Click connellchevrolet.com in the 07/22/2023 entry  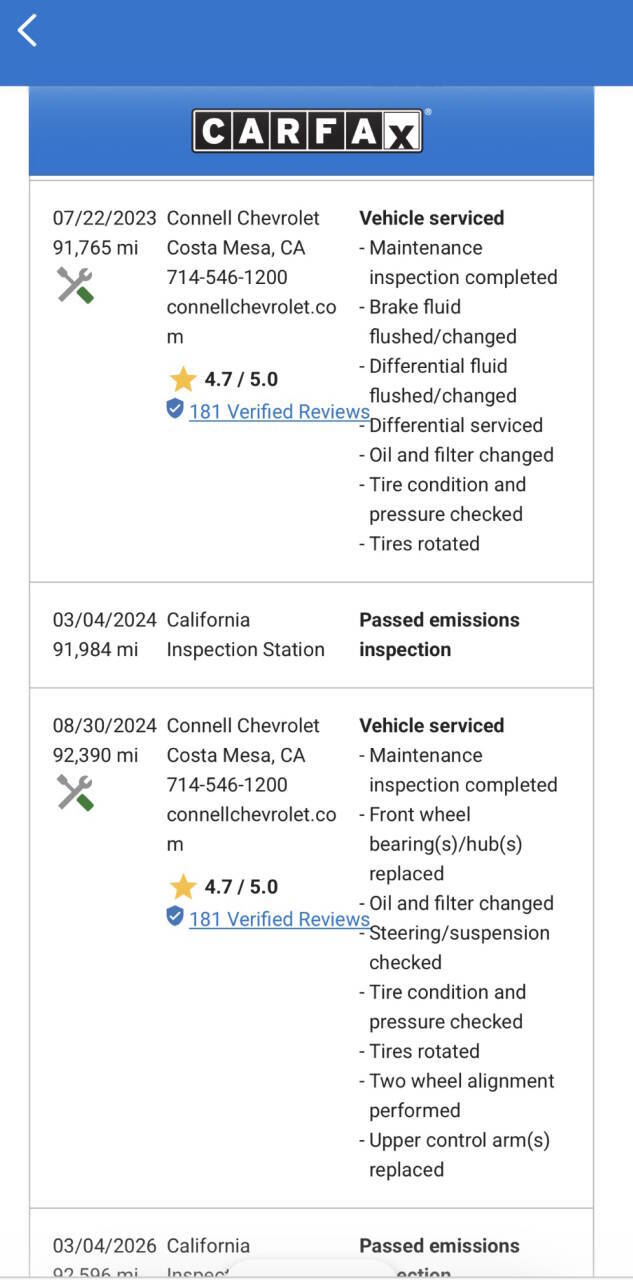pos(251,322)
